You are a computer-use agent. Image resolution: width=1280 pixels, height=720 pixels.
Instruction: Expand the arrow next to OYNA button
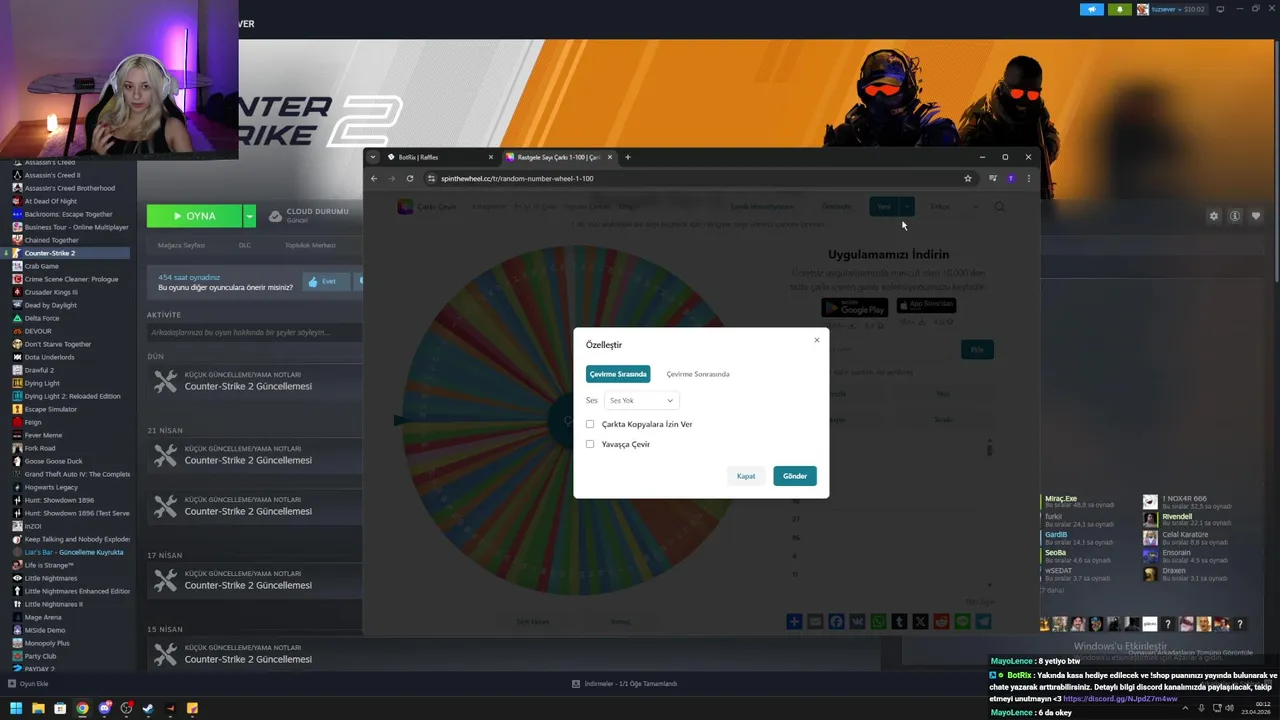(x=249, y=216)
